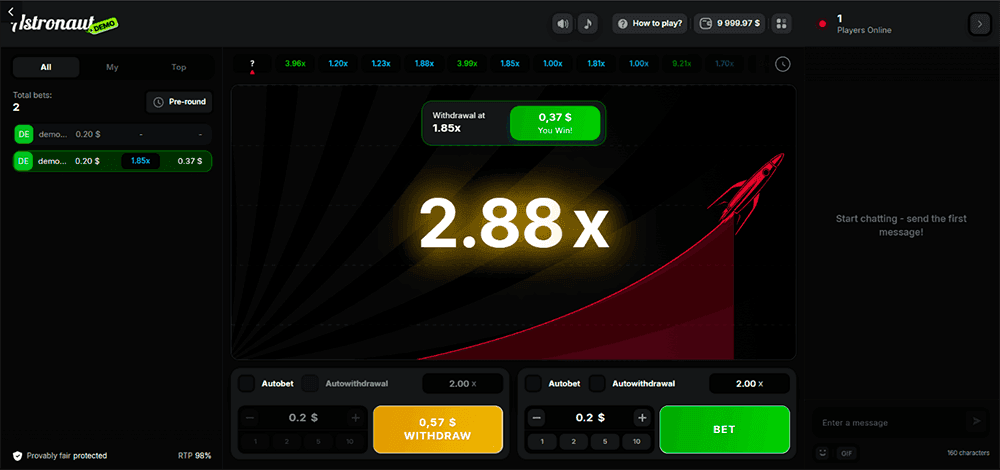Collapse the chat panel with arrow button
This screenshot has width=1000, height=470.
point(977,24)
